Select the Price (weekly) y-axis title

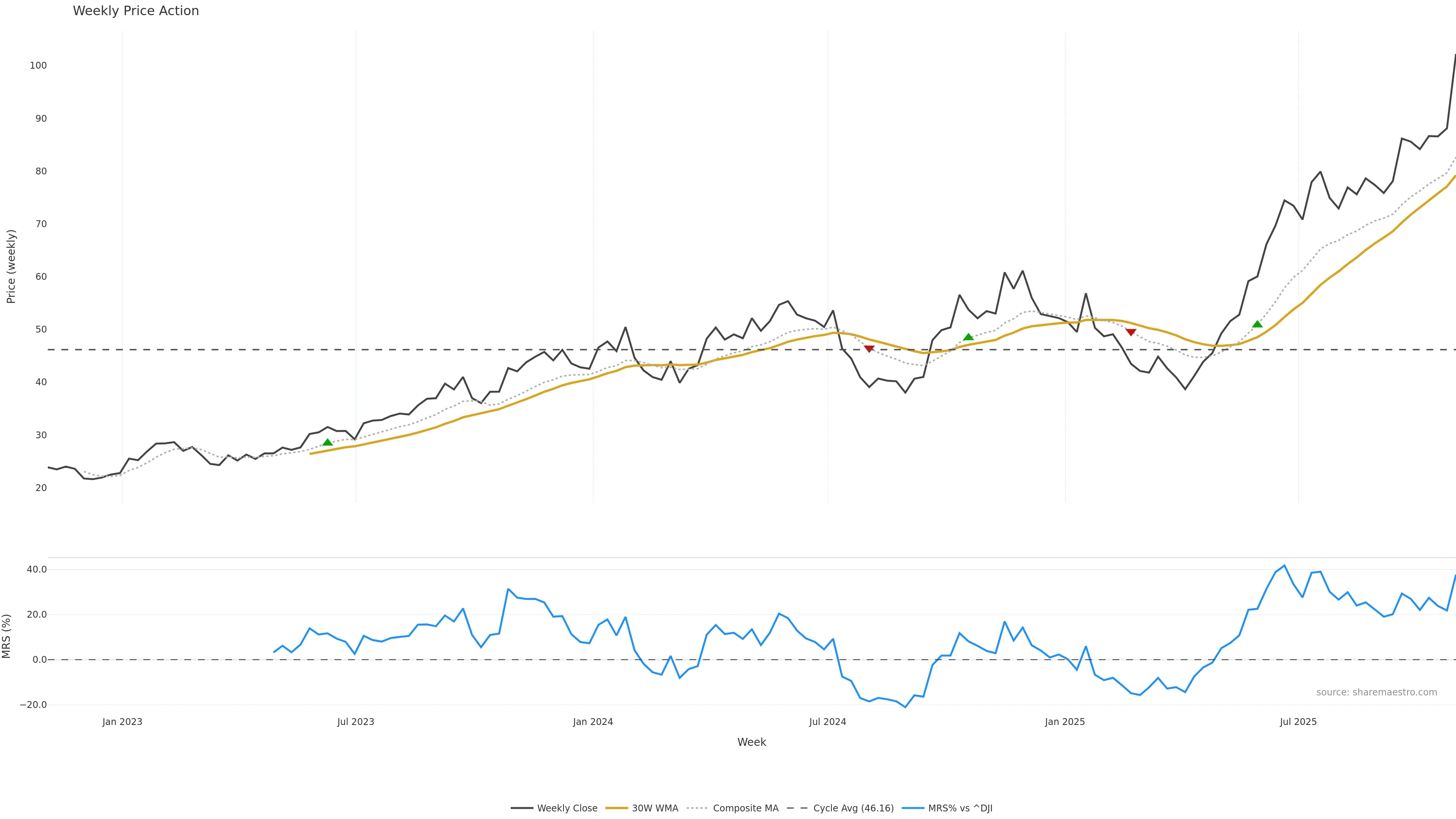tap(11, 266)
